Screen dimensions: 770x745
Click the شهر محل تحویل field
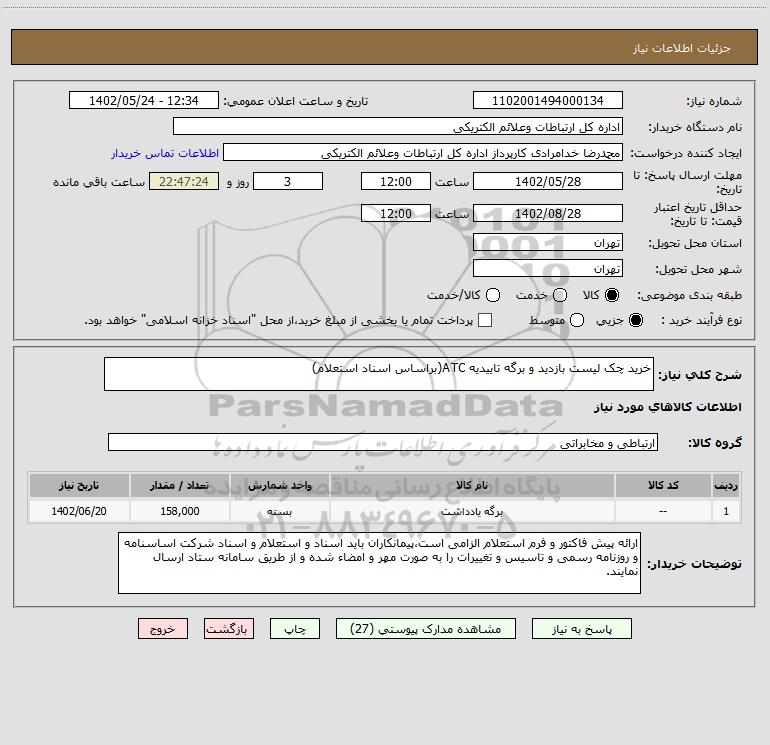(x=548, y=269)
